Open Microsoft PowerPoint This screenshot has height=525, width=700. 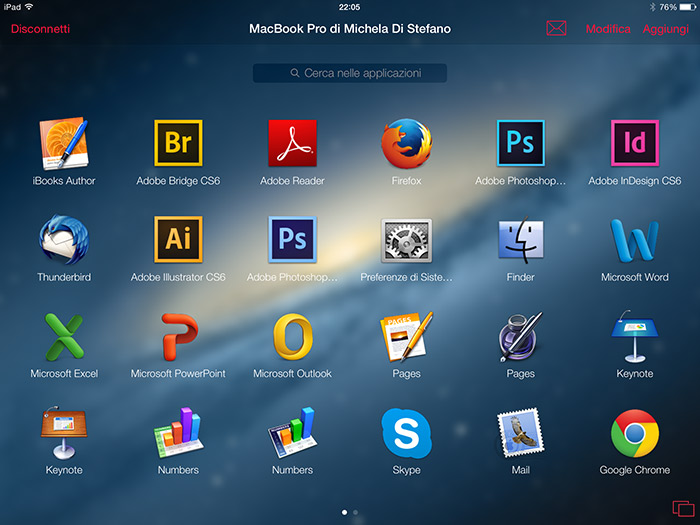(179, 337)
